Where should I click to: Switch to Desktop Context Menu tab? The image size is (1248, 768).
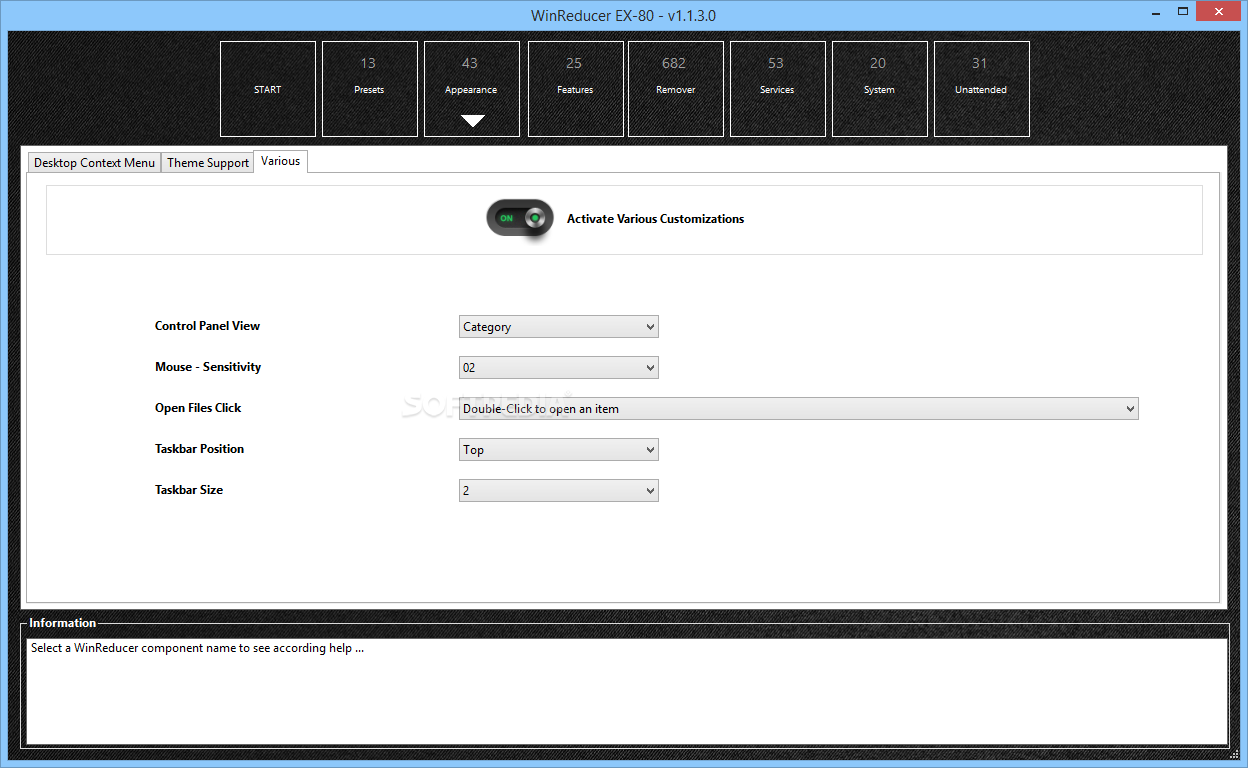click(x=94, y=163)
